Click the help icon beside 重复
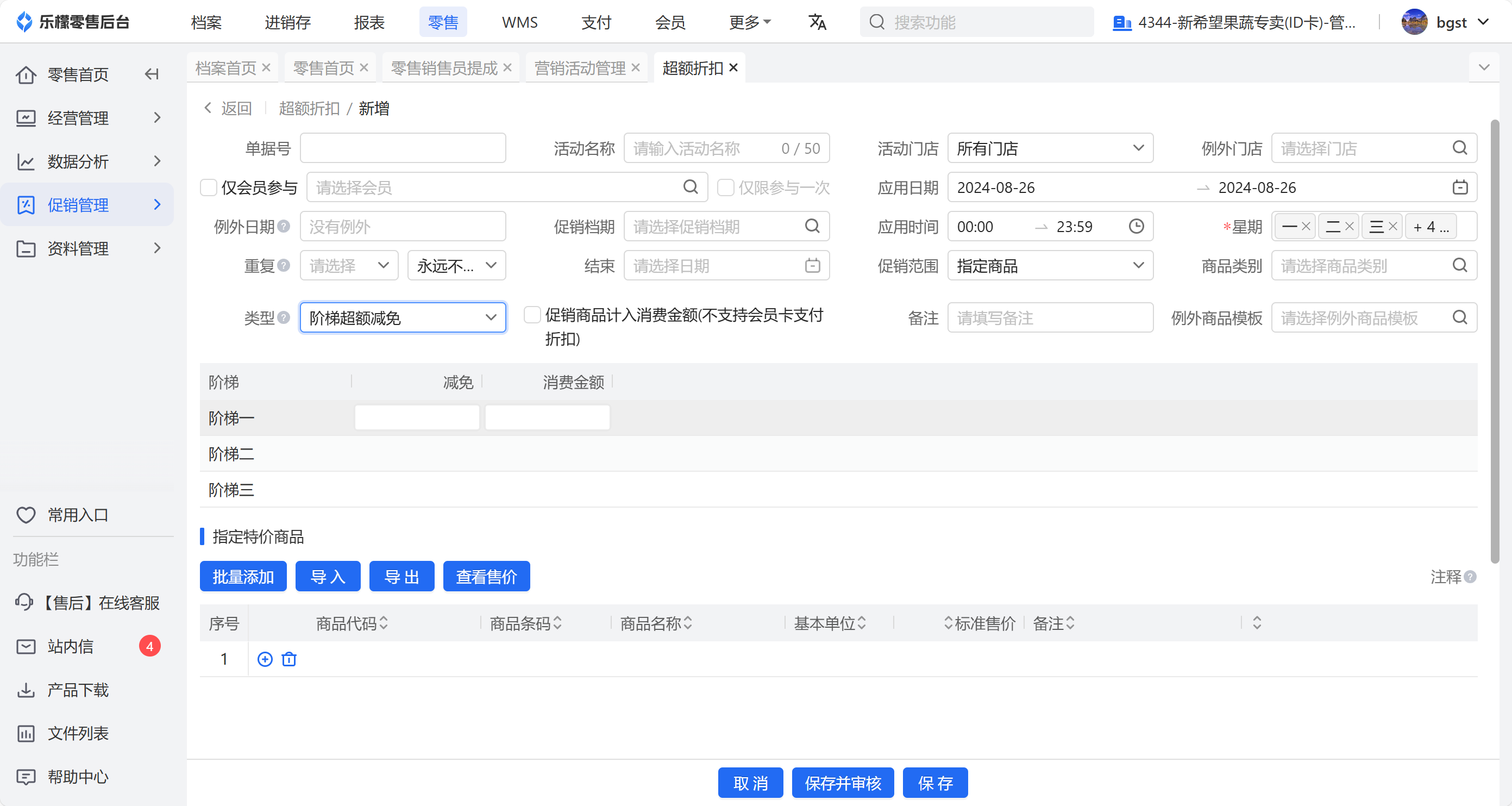The height and width of the screenshot is (806, 1512). (284, 266)
